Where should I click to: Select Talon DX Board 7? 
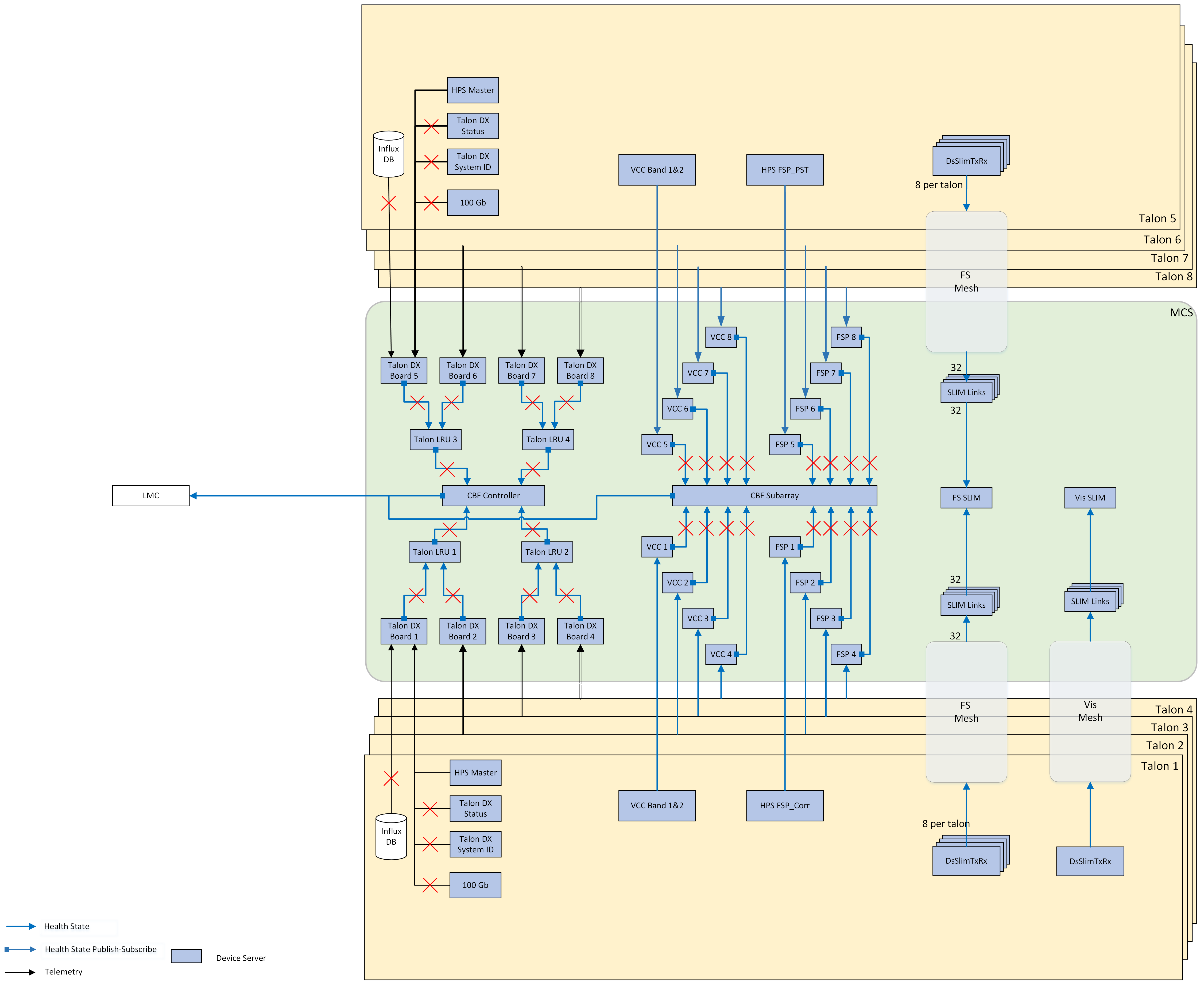[x=521, y=370]
